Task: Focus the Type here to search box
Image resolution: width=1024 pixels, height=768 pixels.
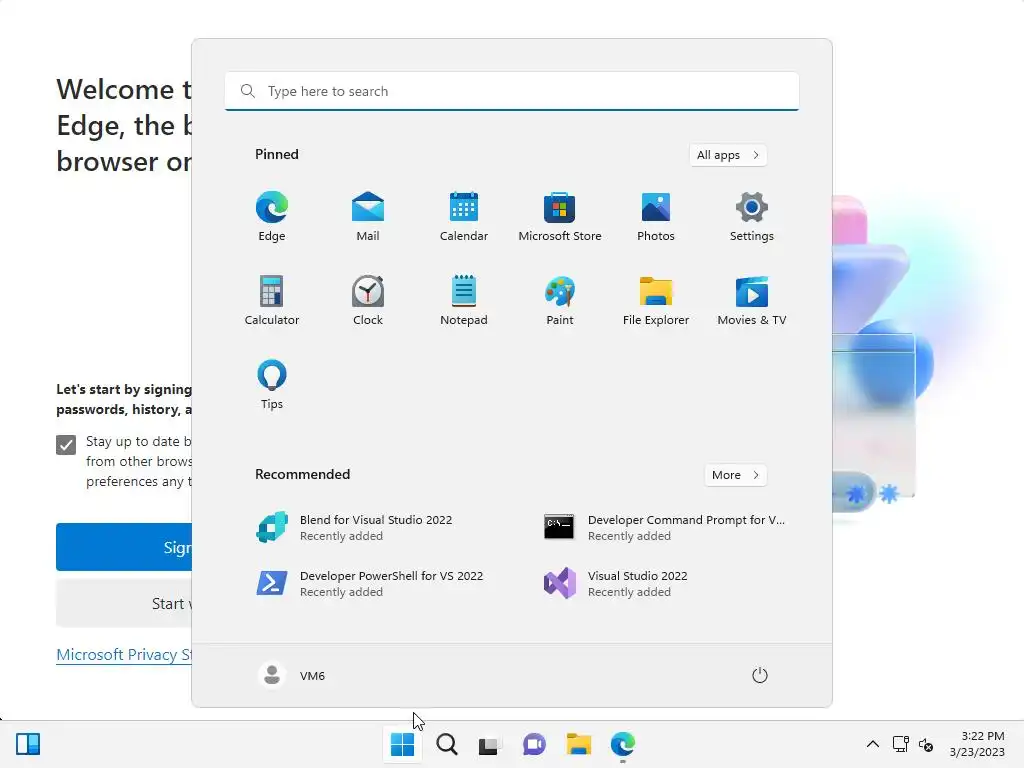Action: coord(511,91)
